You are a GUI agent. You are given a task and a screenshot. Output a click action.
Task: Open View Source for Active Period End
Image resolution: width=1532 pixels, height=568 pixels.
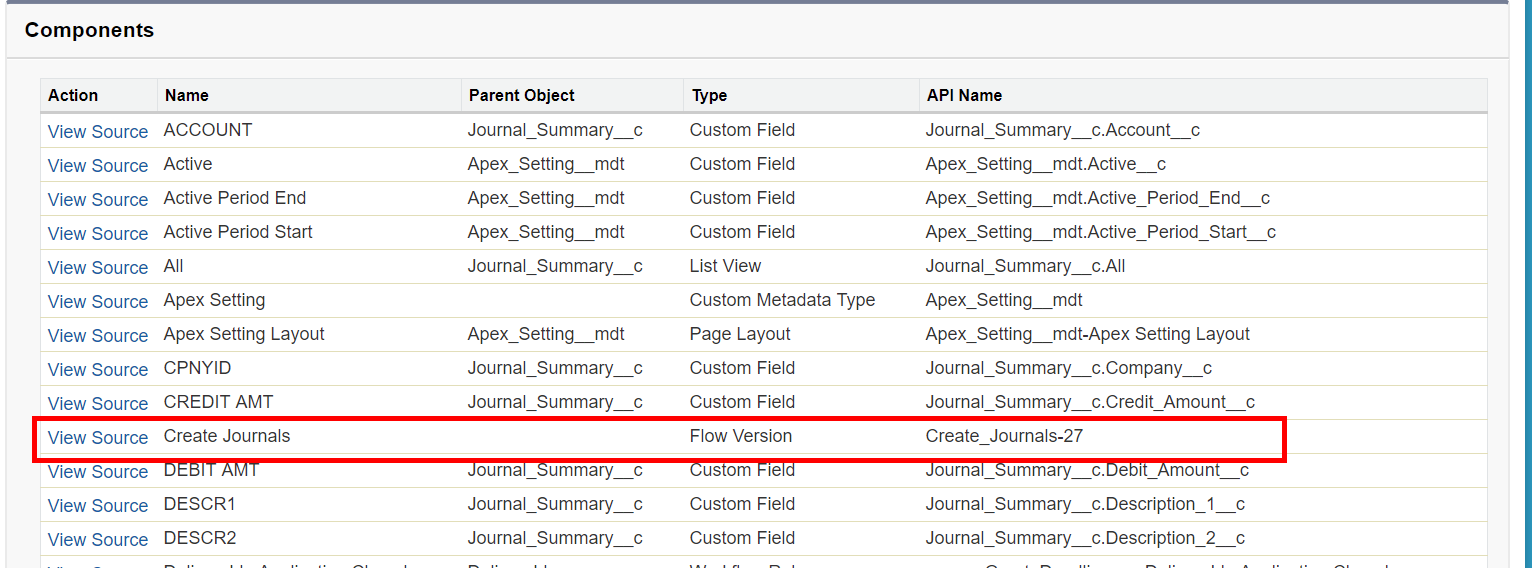(x=97, y=199)
